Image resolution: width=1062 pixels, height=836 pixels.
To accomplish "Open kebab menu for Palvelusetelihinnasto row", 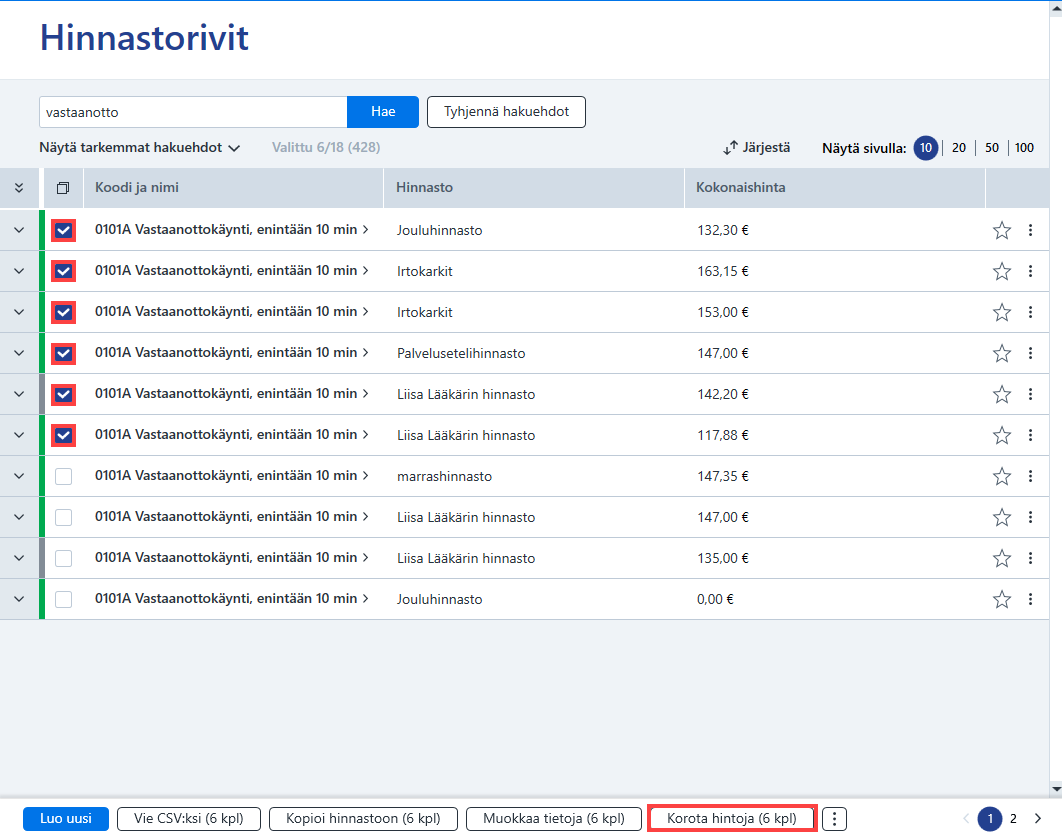I will 1030,353.
